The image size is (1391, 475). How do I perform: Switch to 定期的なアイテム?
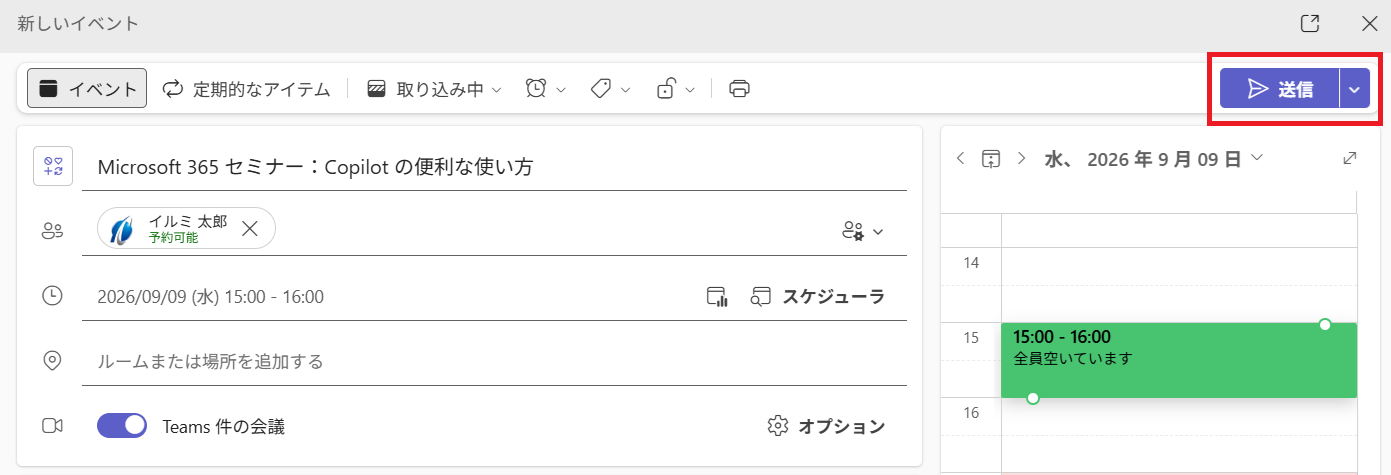[x=246, y=89]
